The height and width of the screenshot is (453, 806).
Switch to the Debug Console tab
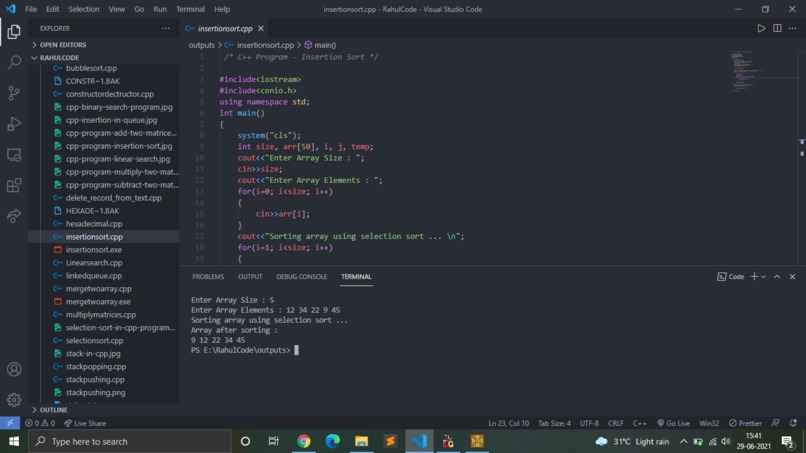(301, 277)
